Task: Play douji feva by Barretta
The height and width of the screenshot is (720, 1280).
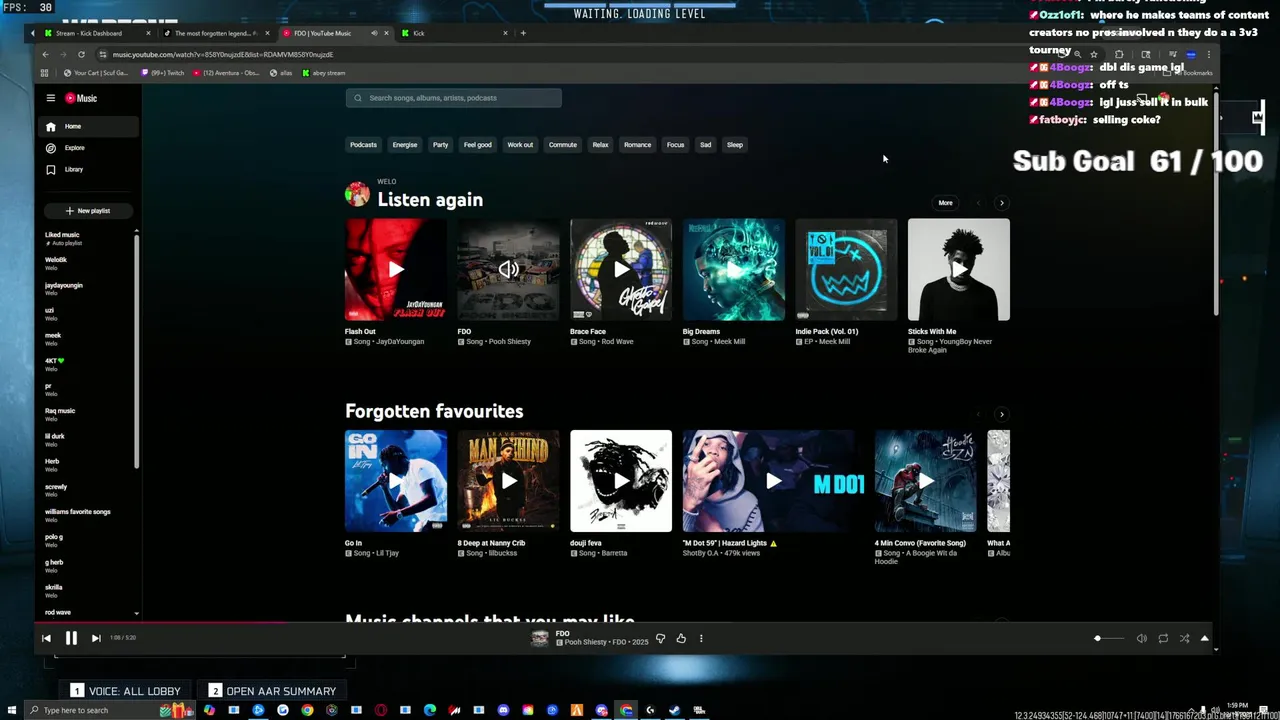Action: pyautogui.click(x=621, y=481)
